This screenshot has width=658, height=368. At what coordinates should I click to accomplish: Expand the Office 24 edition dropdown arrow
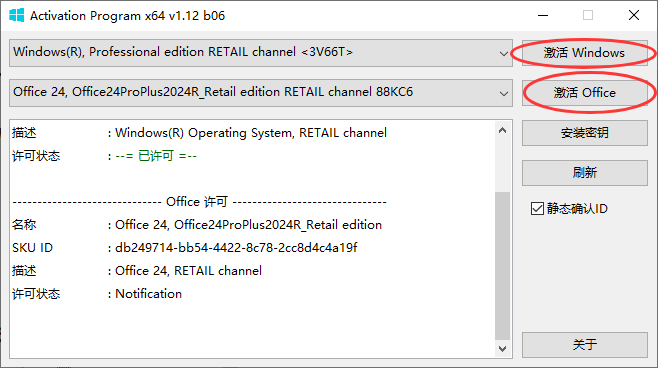coord(504,93)
